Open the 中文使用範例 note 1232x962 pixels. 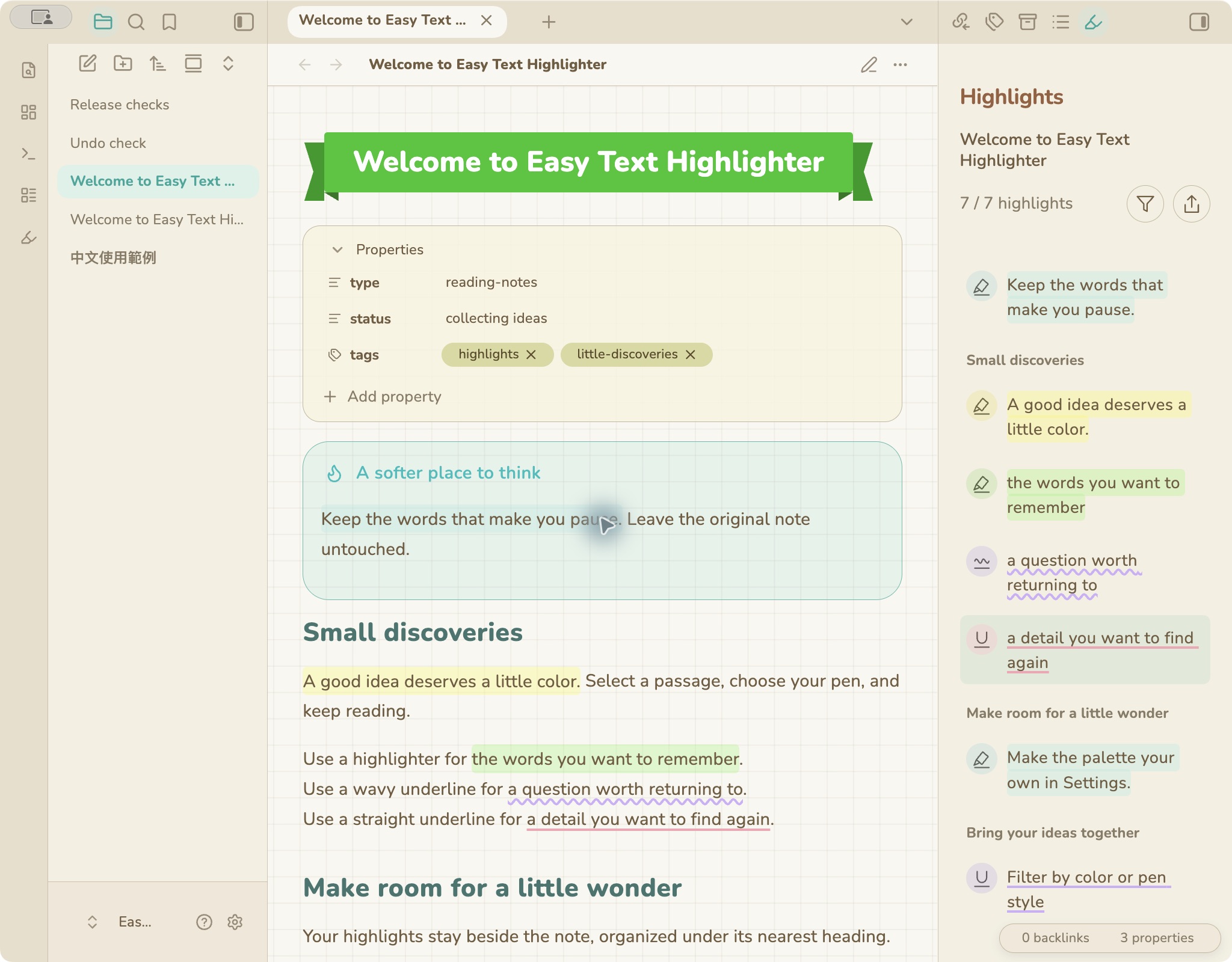[x=158, y=258]
